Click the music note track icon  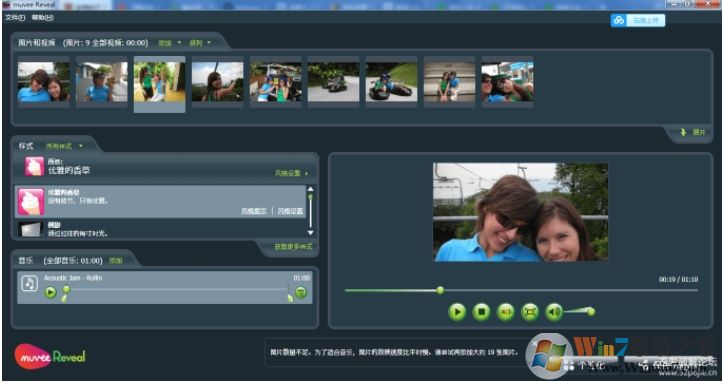[30, 283]
